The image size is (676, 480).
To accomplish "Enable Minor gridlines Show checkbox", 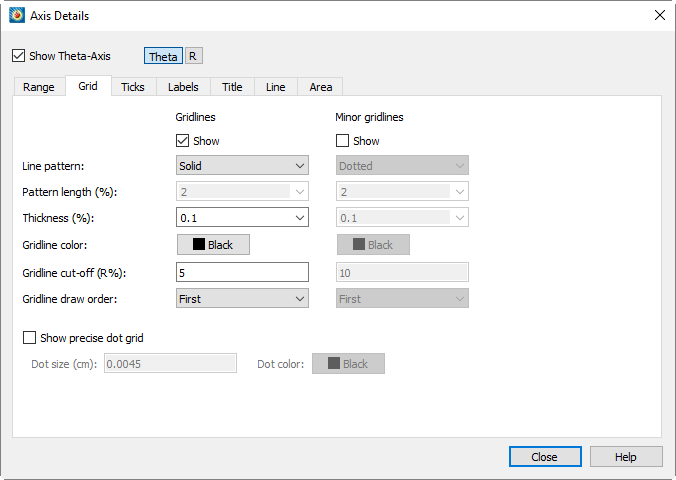I will 342,141.
